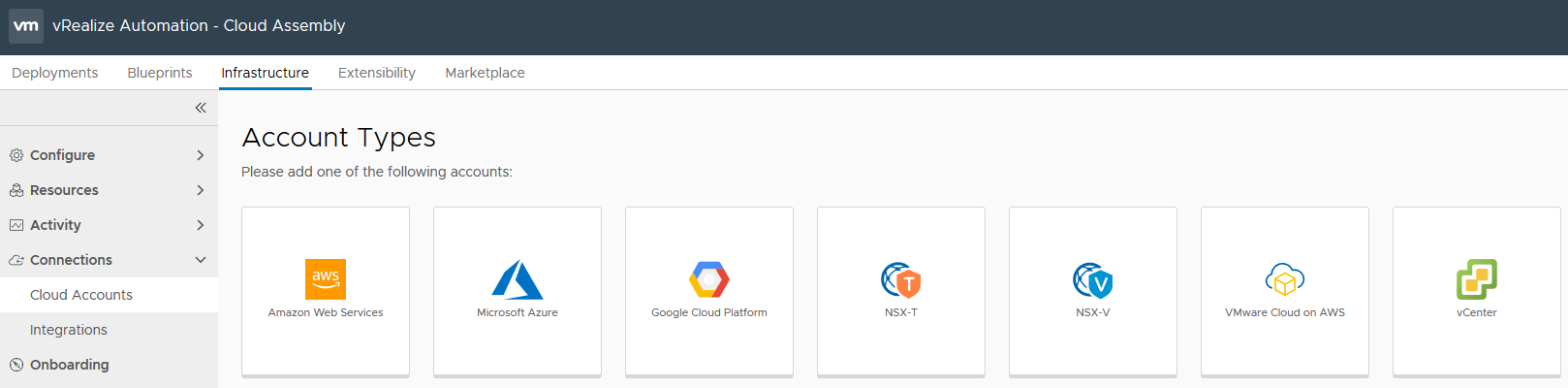Go to the Extensibility tab
The width and height of the screenshot is (1568, 388).
coord(377,73)
